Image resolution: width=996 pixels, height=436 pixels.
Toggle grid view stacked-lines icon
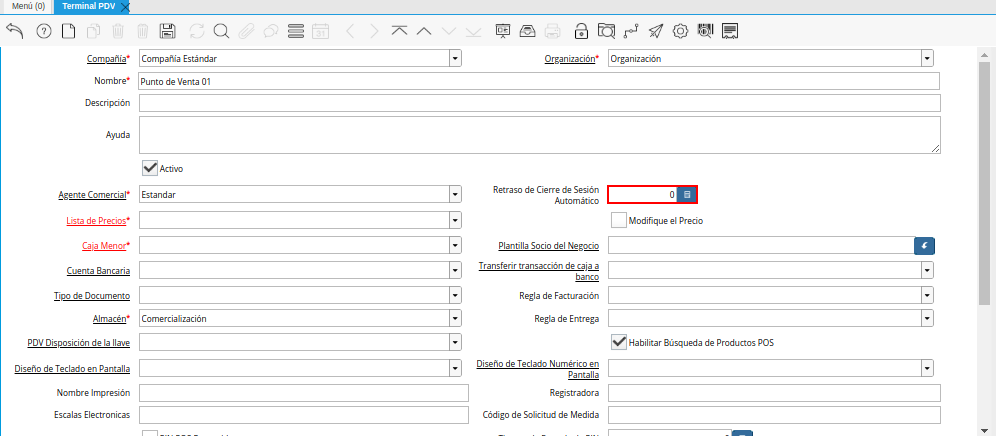coord(296,31)
